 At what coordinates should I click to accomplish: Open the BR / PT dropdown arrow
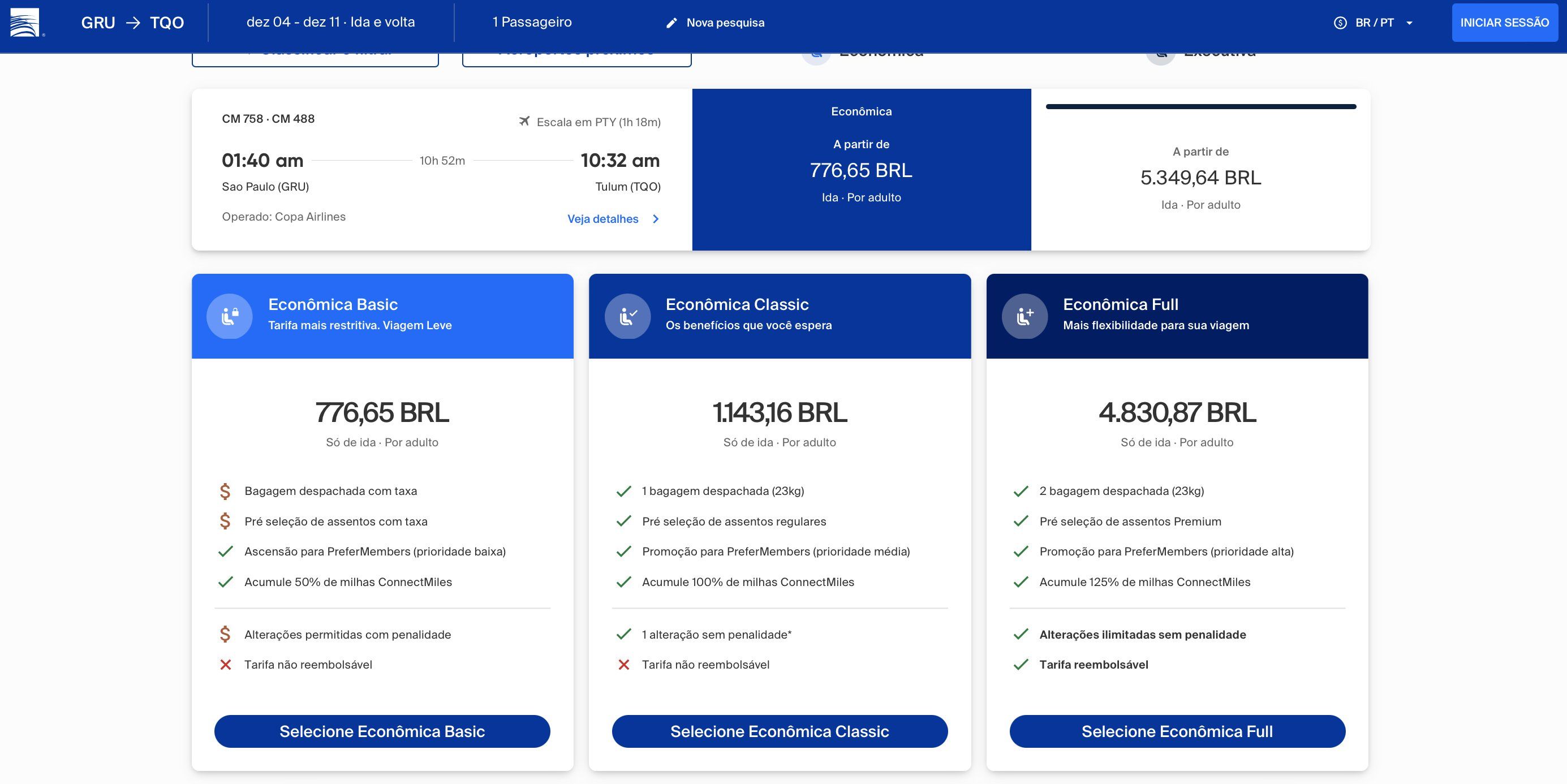1409,23
